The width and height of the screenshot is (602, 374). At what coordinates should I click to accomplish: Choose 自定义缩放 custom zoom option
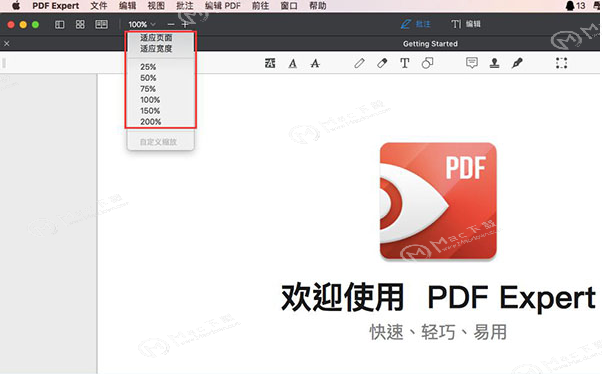(x=158, y=142)
